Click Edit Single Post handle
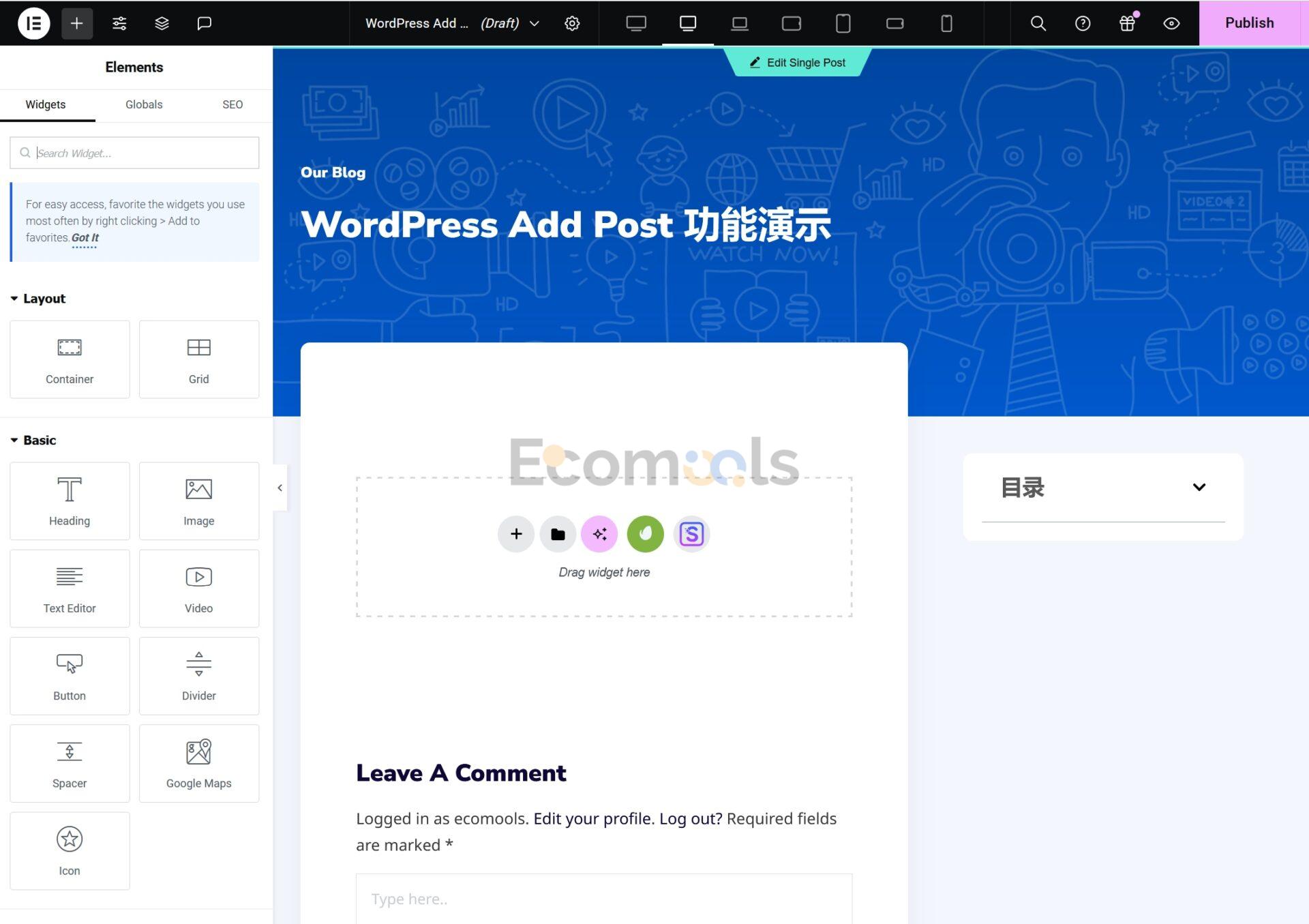1309x924 pixels. 798,63
